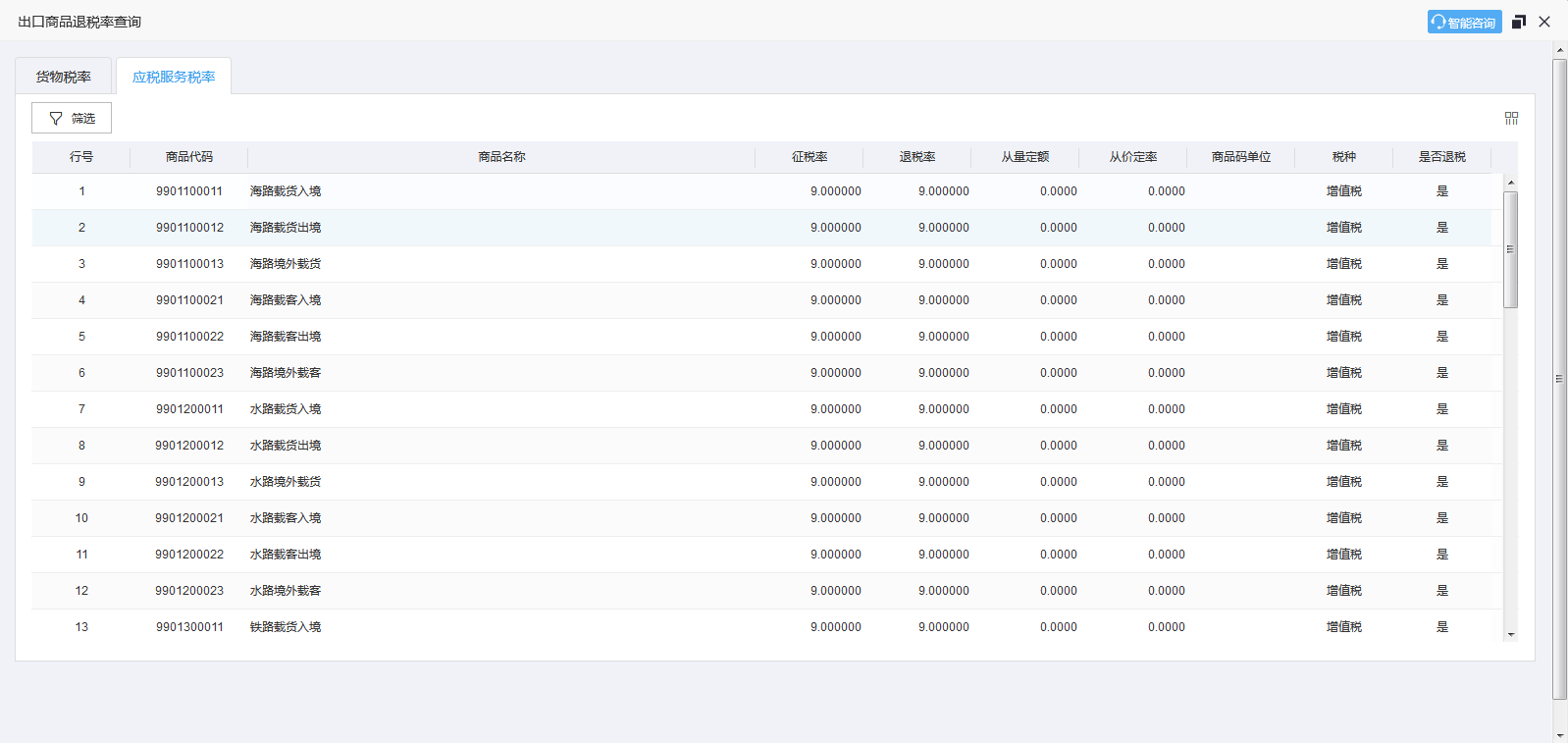The width and height of the screenshot is (1568, 743).
Task: Click the 是否退税 column header
Action: click(1441, 157)
